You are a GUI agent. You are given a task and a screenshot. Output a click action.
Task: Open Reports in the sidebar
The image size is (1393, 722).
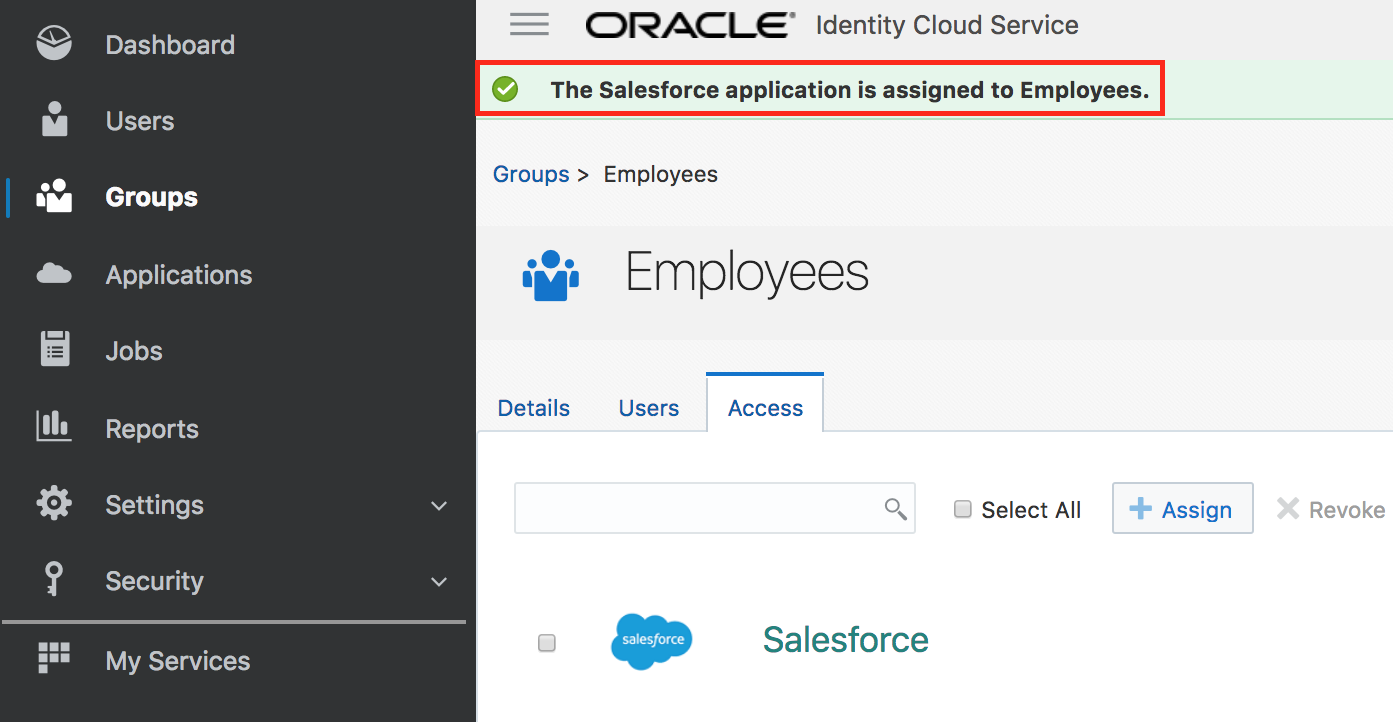pos(152,429)
